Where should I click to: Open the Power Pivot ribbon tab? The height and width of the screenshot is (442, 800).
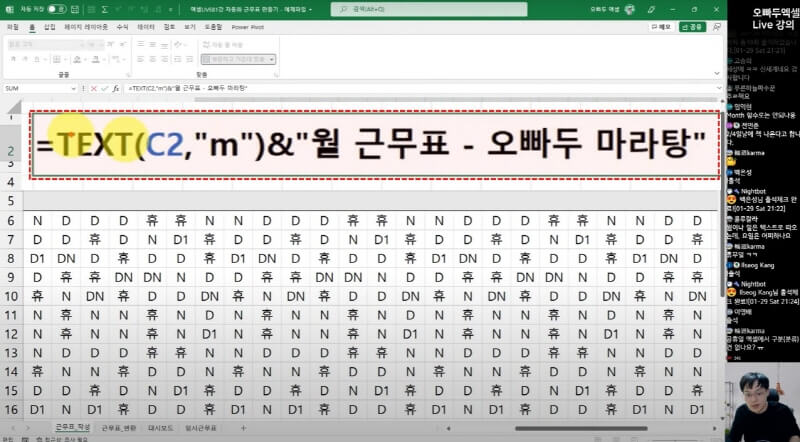click(247, 27)
